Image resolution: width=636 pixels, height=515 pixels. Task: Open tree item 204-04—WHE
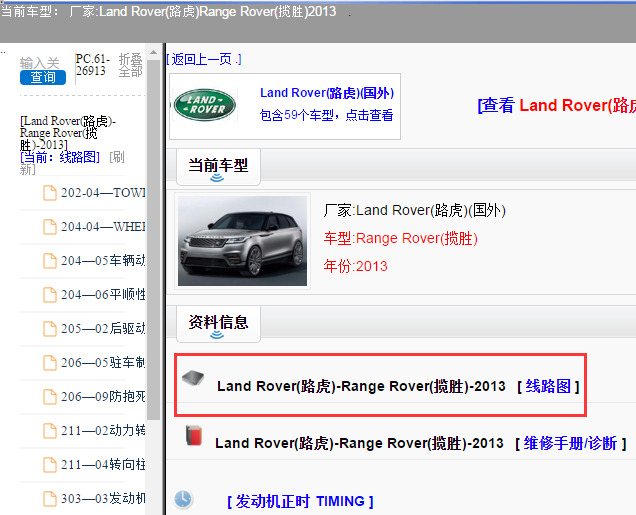click(x=103, y=227)
